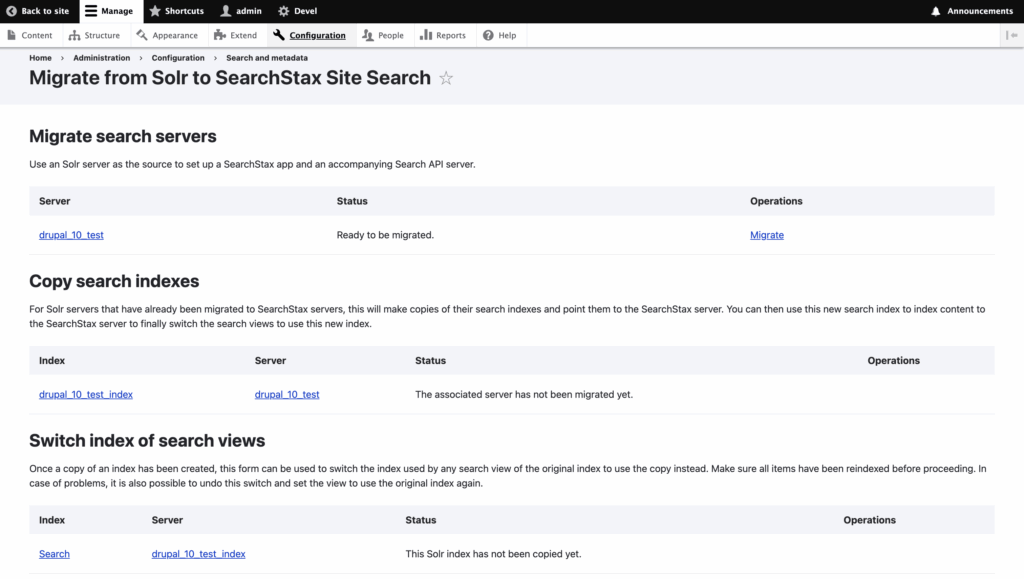This screenshot has height=579, width=1024.
Task: Open the drupal_10_test_index link under Copy search indexes
Action: click(86, 394)
